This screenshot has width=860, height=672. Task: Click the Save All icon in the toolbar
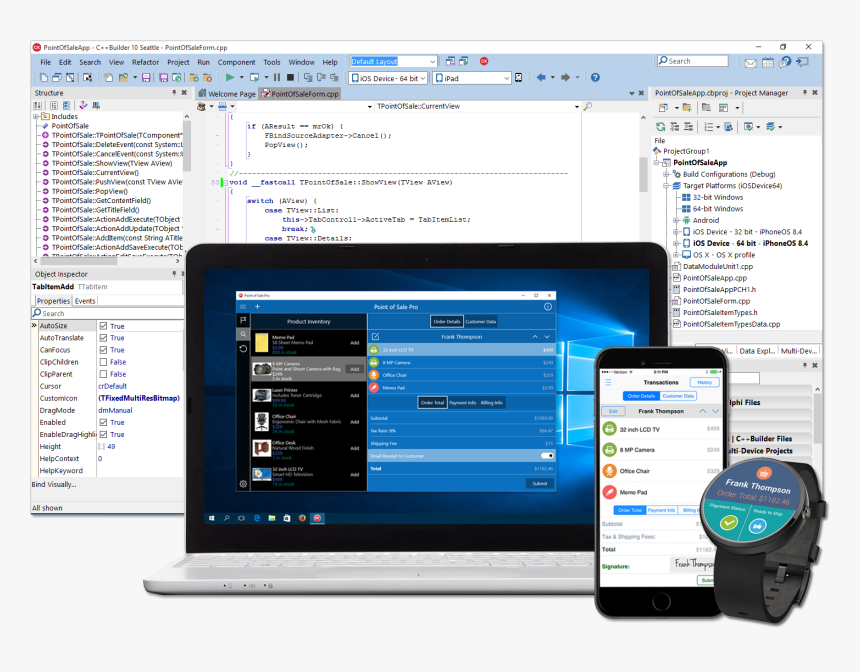click(x=163, y=77)
